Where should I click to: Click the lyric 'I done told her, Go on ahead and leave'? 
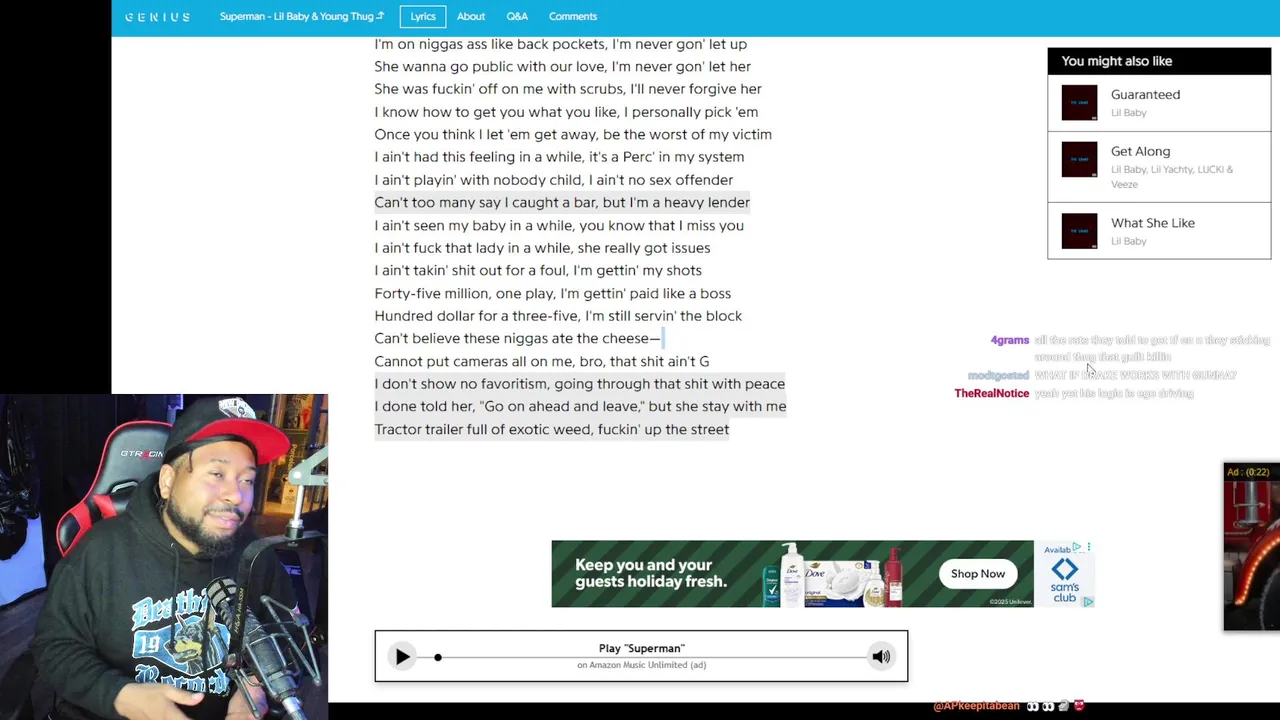click(580, 407)
